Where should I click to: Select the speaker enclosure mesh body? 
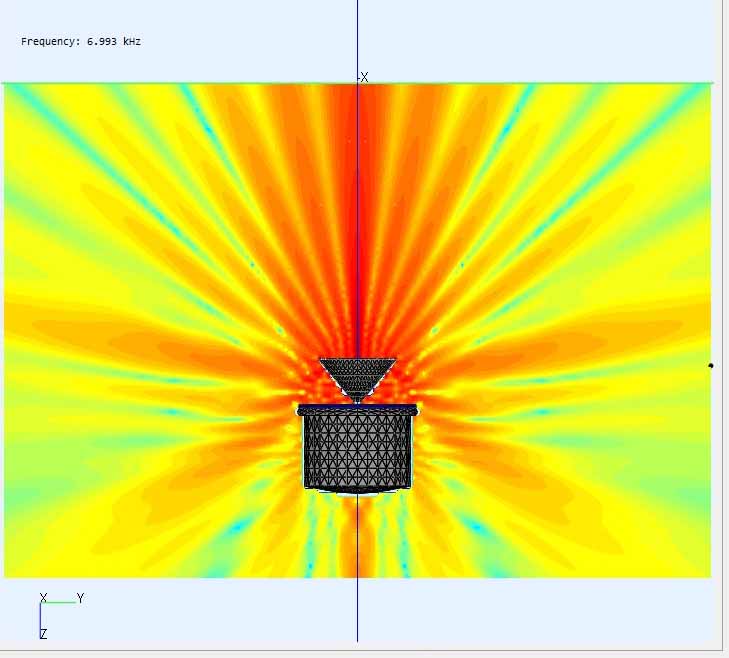357,448
